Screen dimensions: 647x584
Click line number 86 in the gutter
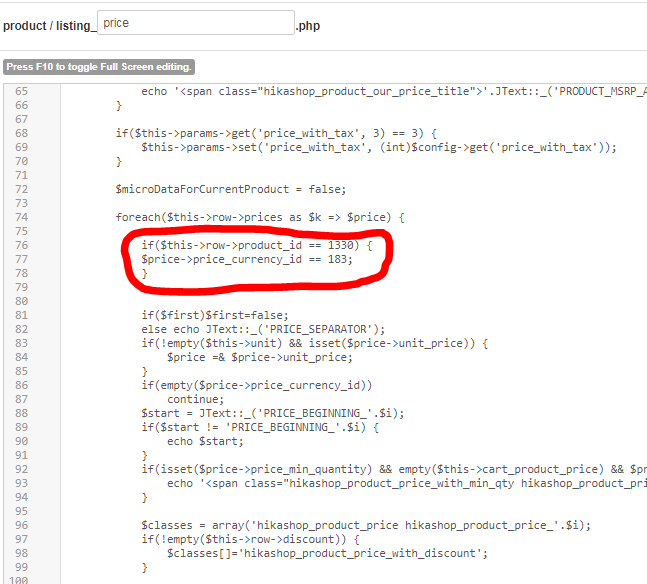click(x=21, y=385)
